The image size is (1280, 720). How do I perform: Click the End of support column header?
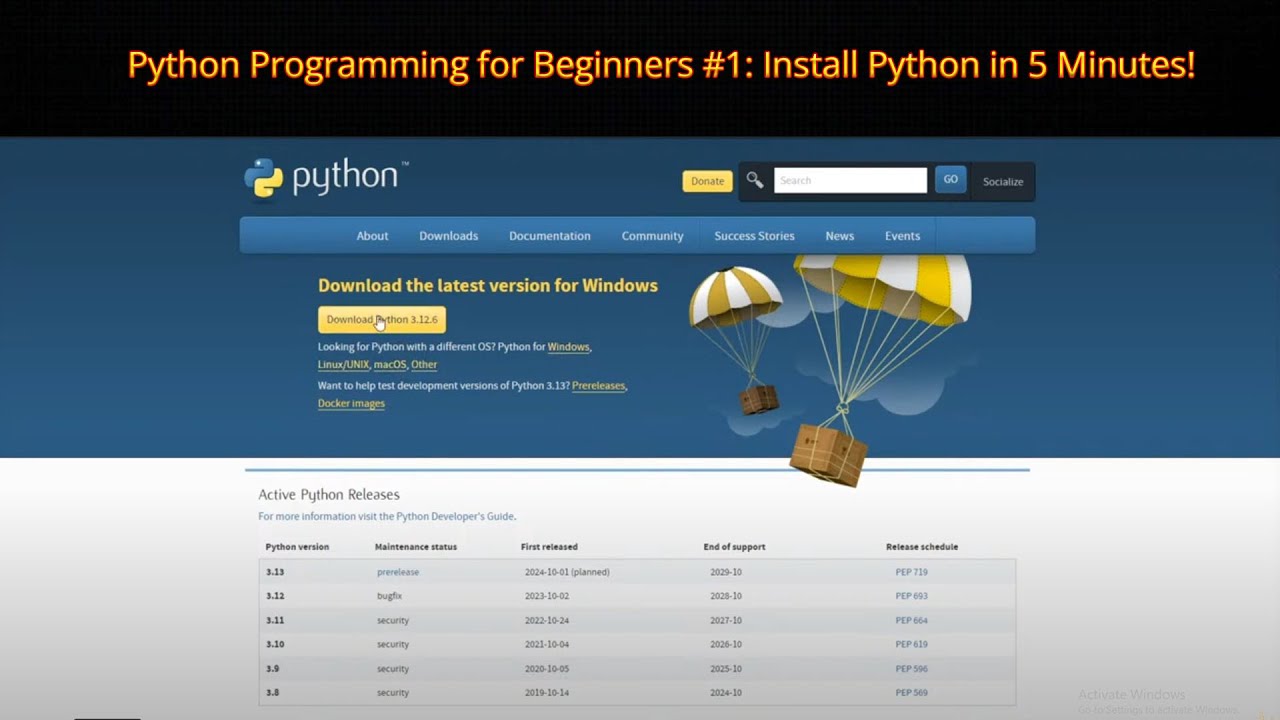(x=734, y=547)
